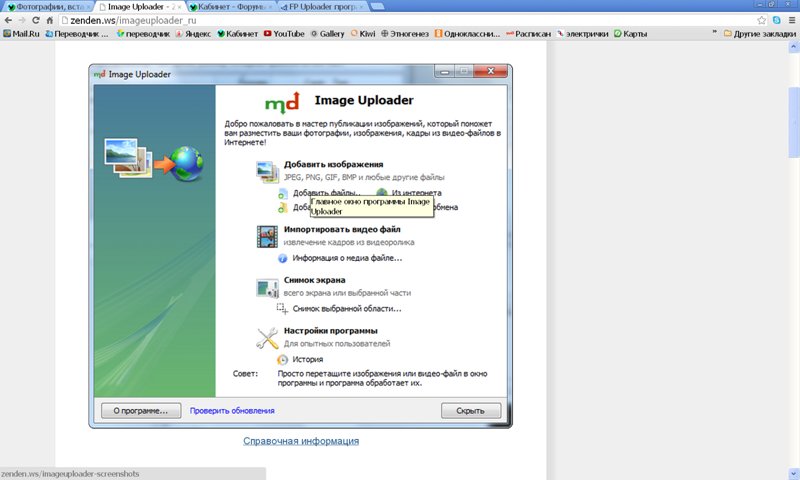Viewport: 800px width, 480px height.
Task: Click the 'Снимок экрана' screenshot icon
Action: [x=267, y=288]
